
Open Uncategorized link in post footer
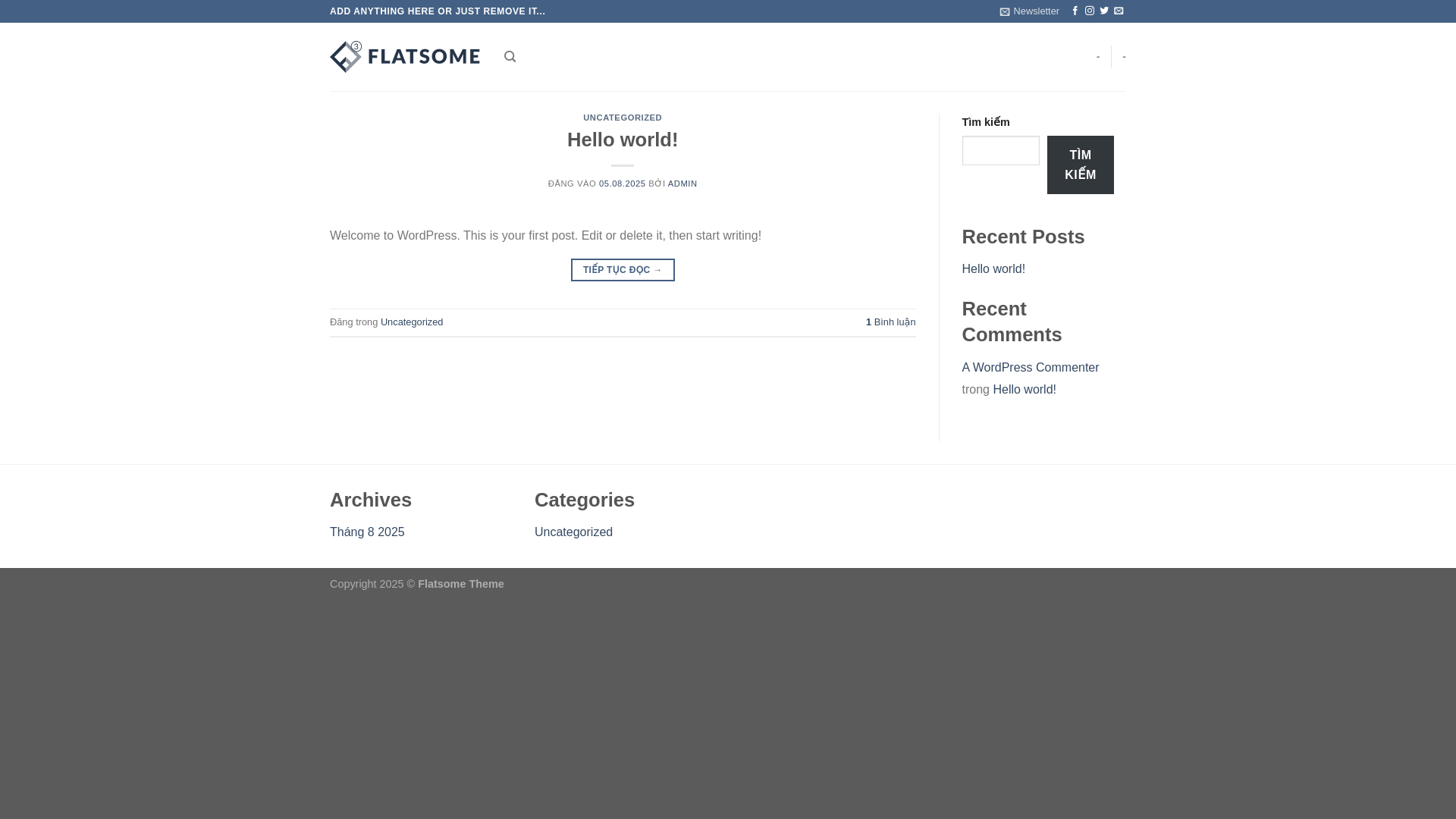[x=411, y=322]
